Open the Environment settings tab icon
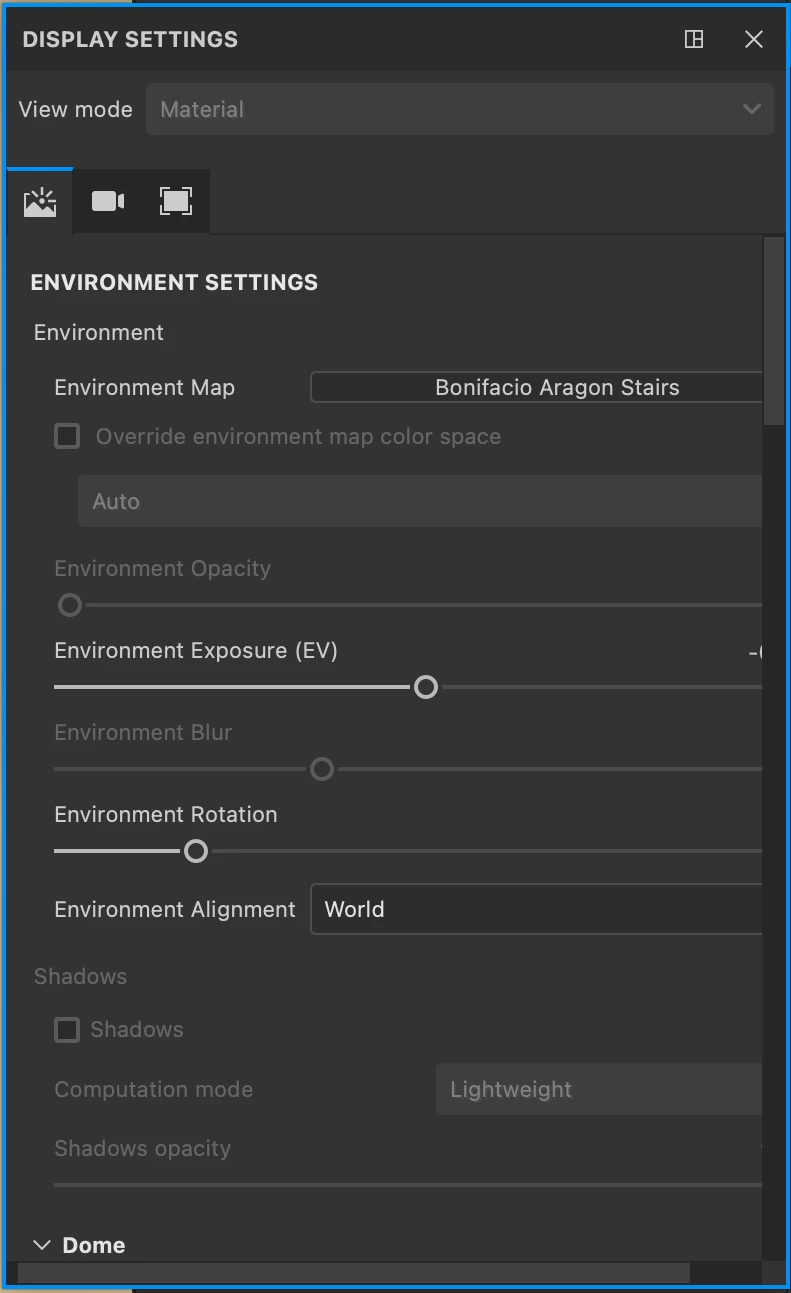 (40, 202)
